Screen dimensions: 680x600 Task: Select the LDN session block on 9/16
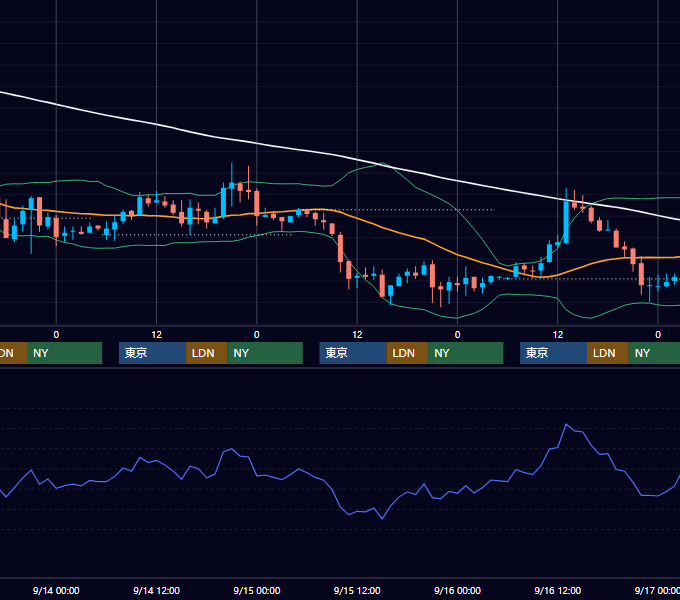pos(608,353)
